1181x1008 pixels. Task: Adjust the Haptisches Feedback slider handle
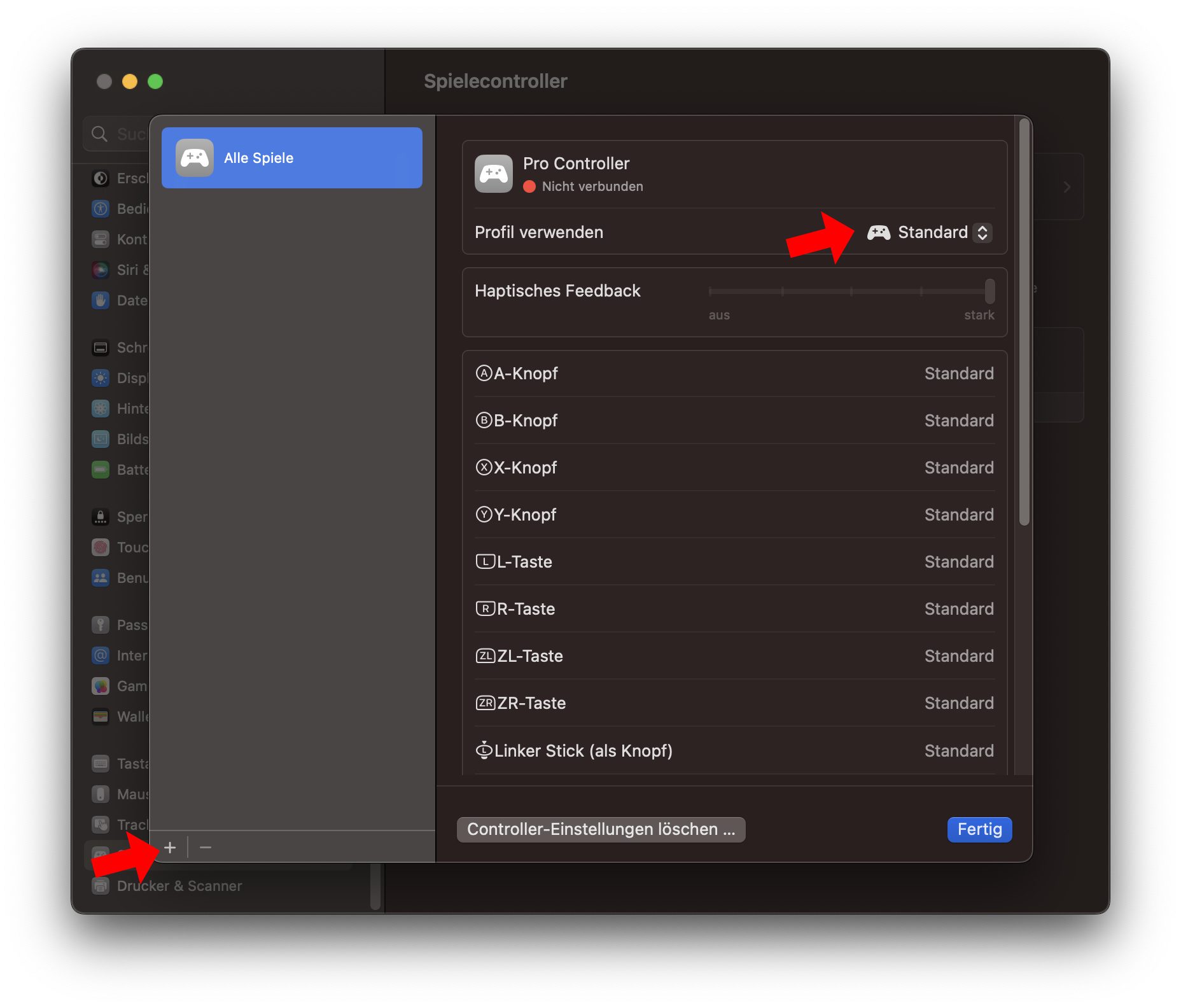(x=989, y=291)
